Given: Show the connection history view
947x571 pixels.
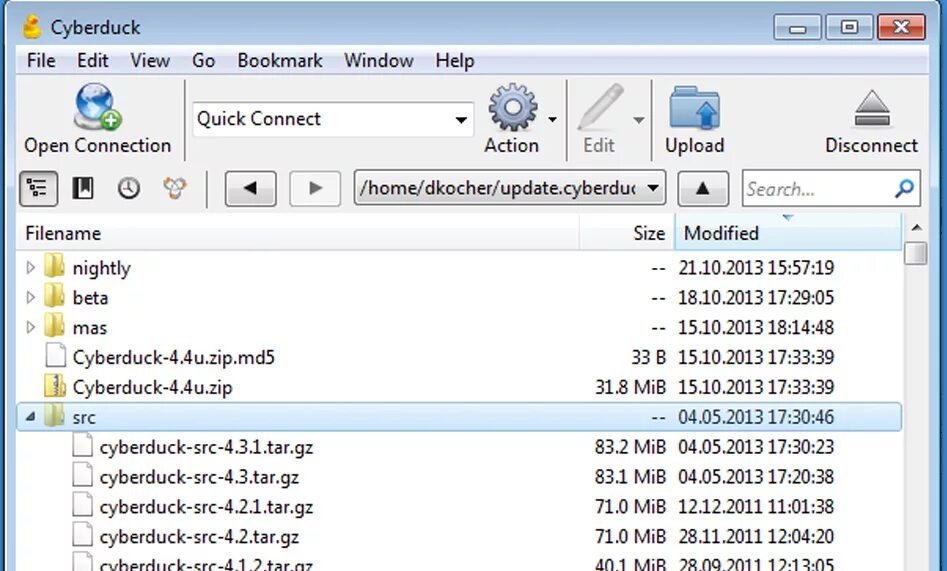Looking at the screenshot, I should pyautogui.click(x=129, y=189).
